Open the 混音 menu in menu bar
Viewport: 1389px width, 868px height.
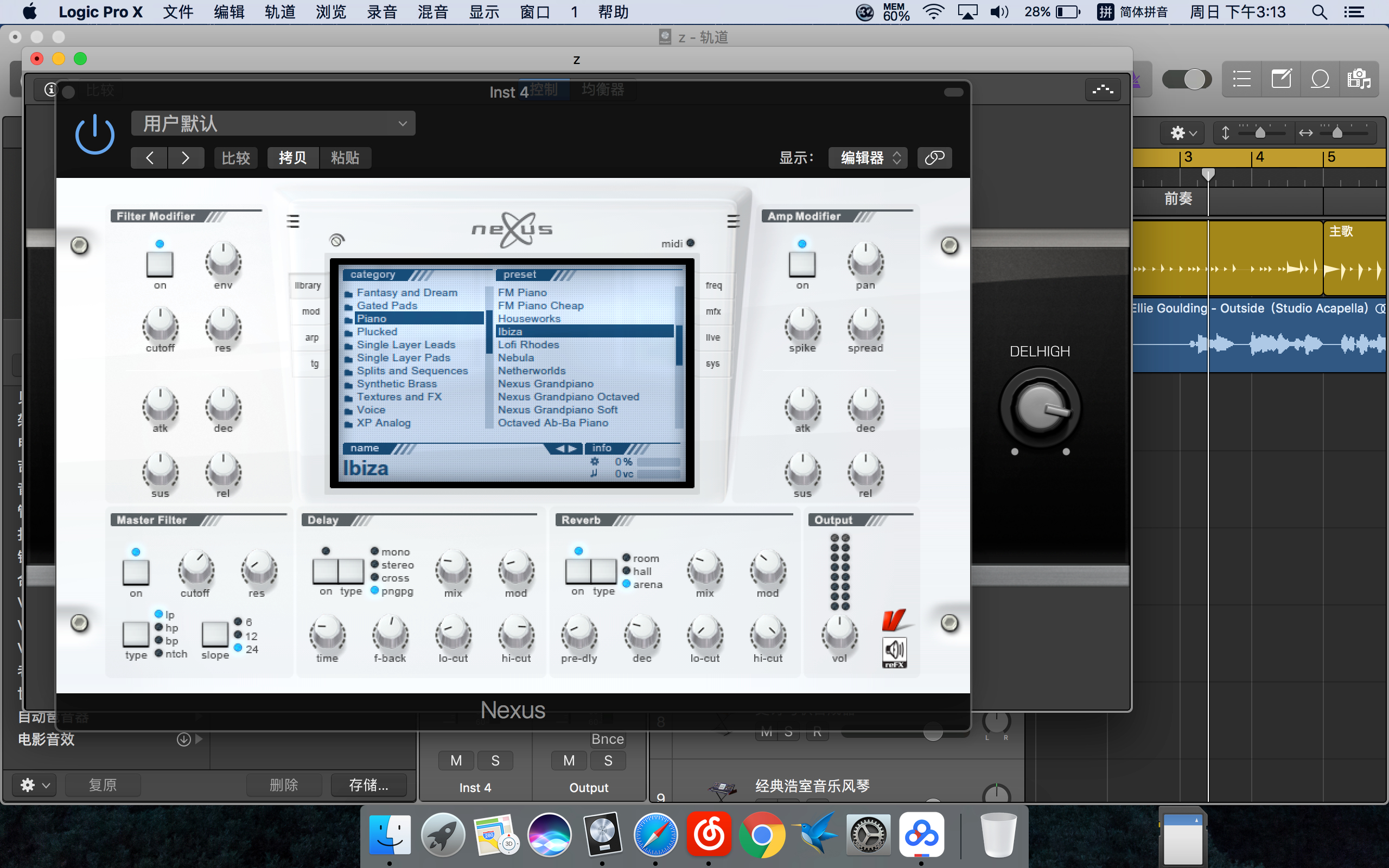(x=432, y=12)
